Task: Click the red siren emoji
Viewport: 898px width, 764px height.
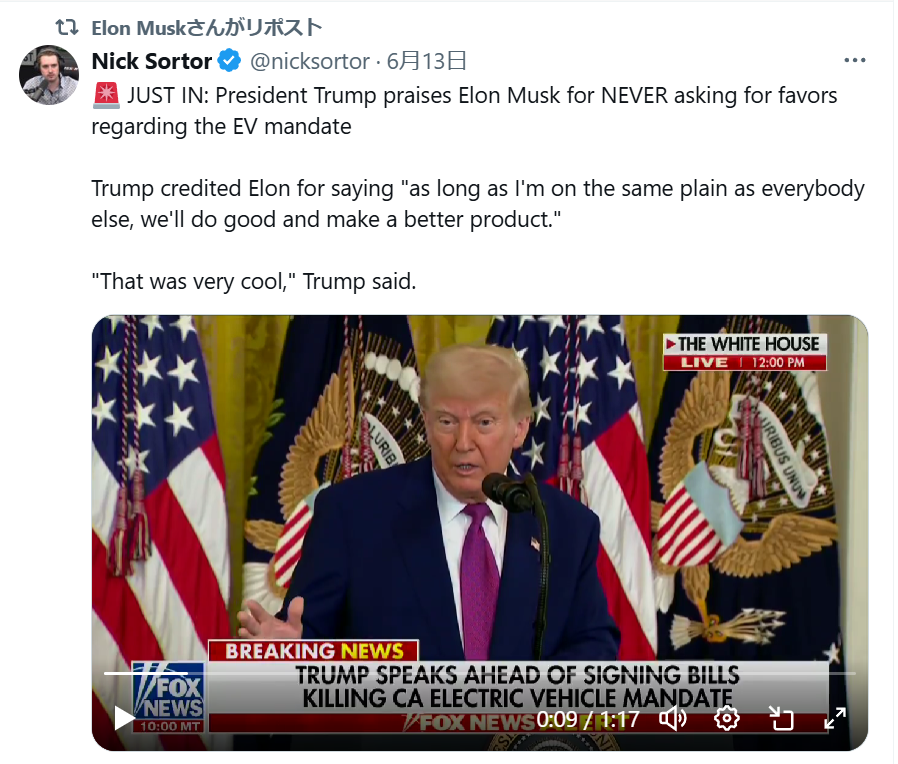Action: pos(106,96)
